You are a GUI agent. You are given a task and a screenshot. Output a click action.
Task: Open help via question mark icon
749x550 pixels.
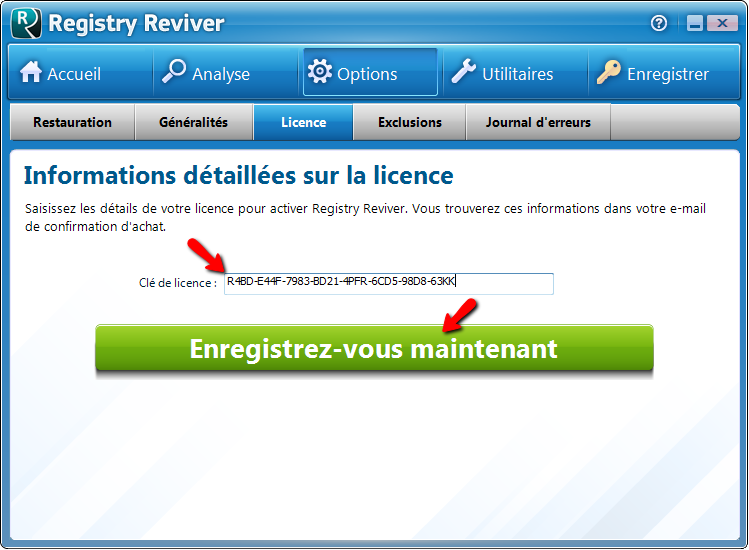click(659, 23)
